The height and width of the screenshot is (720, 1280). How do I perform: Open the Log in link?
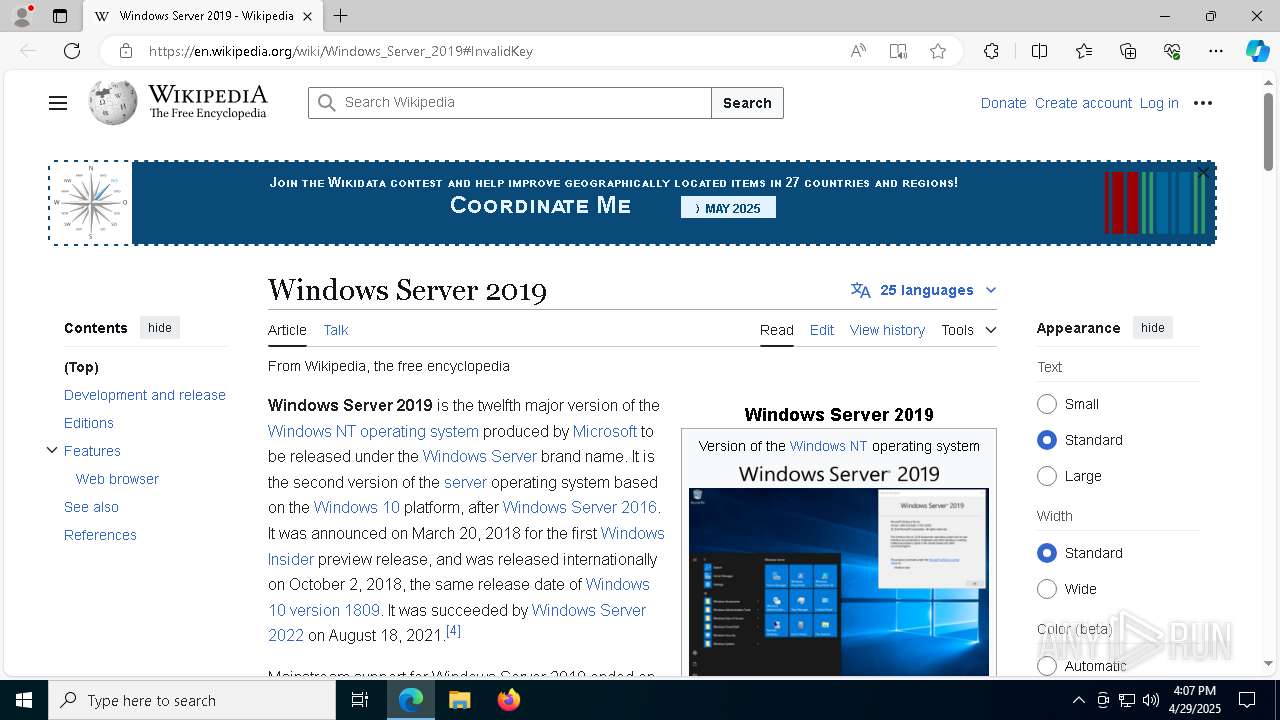1159,103
